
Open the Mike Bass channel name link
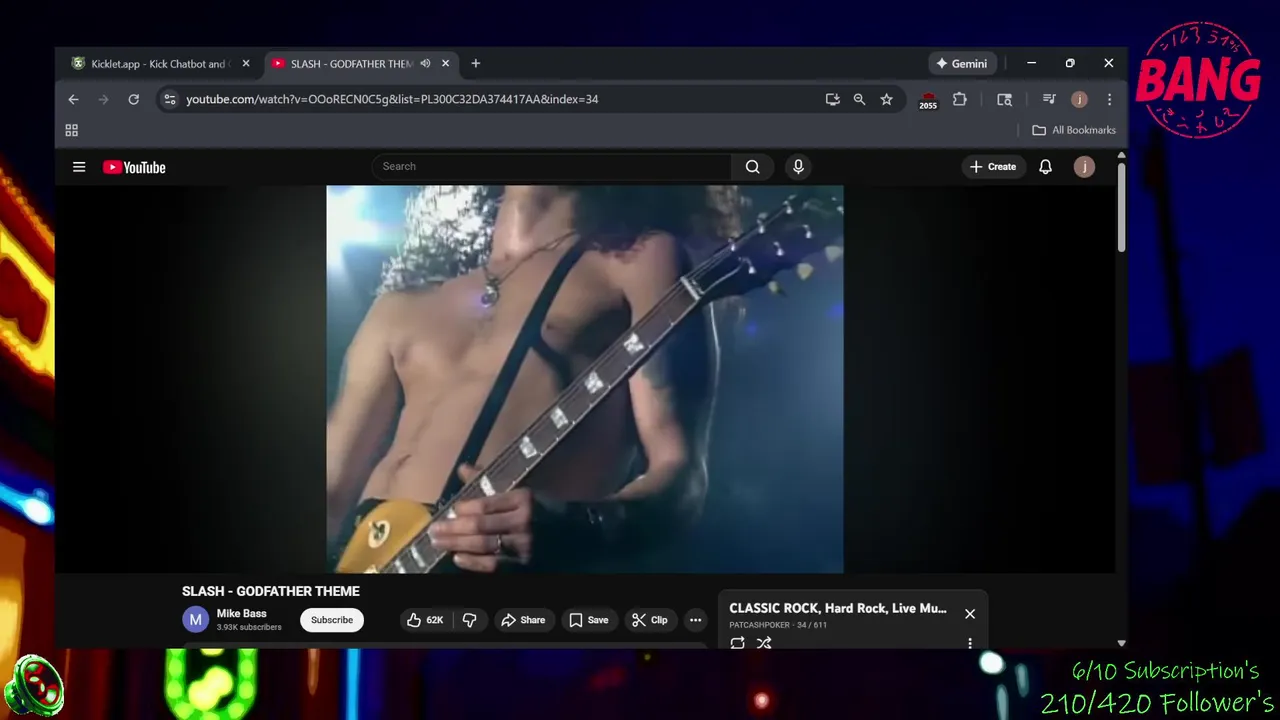242,613
